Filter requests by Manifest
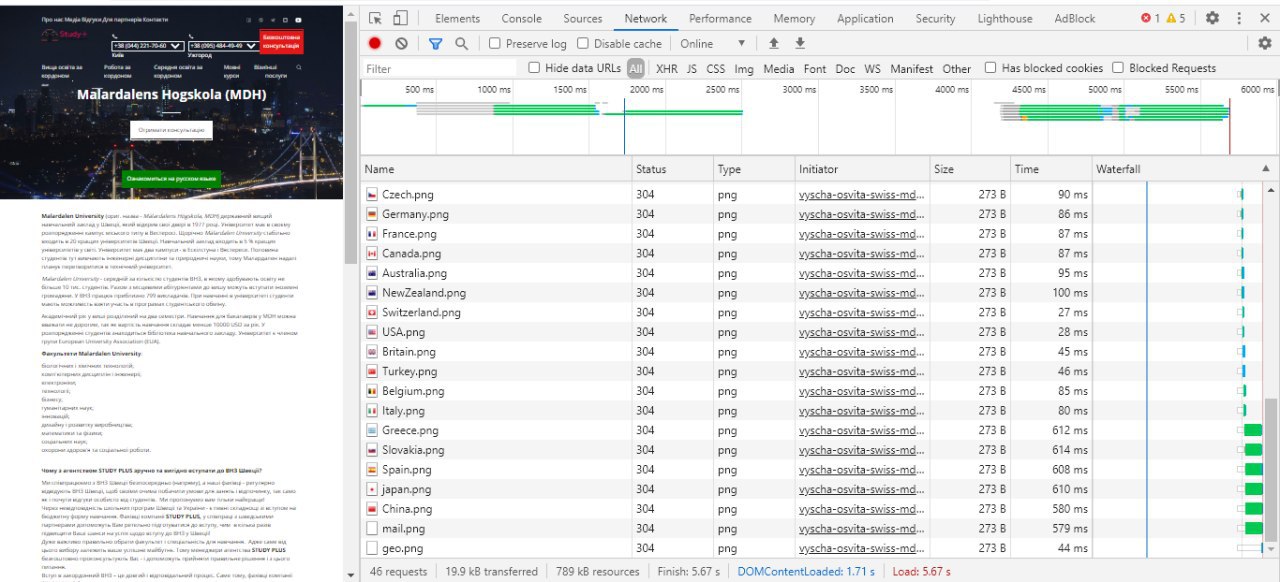This screenshot has width=1280, height=582. click(x=911, y=69)
